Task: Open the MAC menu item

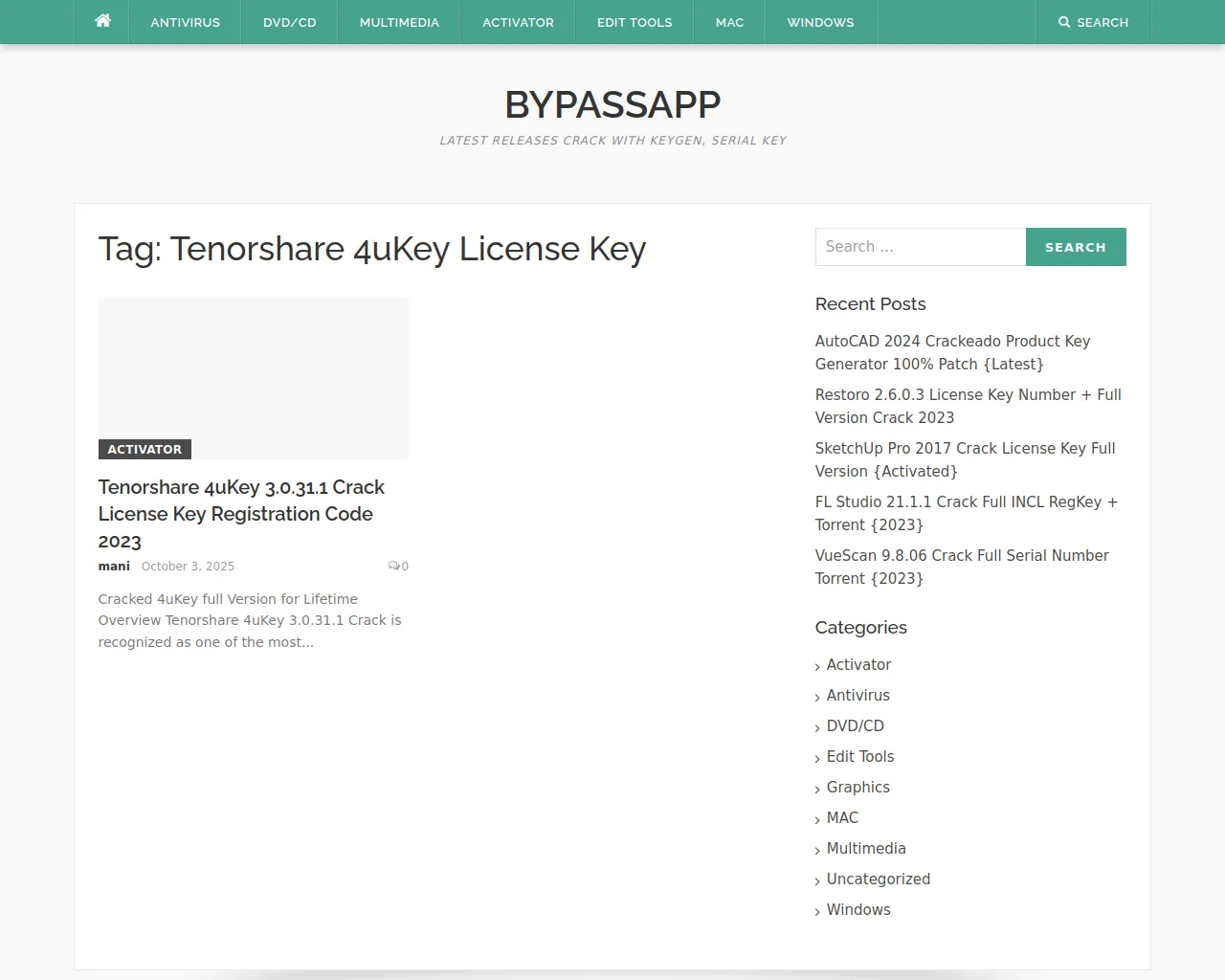Action: [x=730, y=22]
